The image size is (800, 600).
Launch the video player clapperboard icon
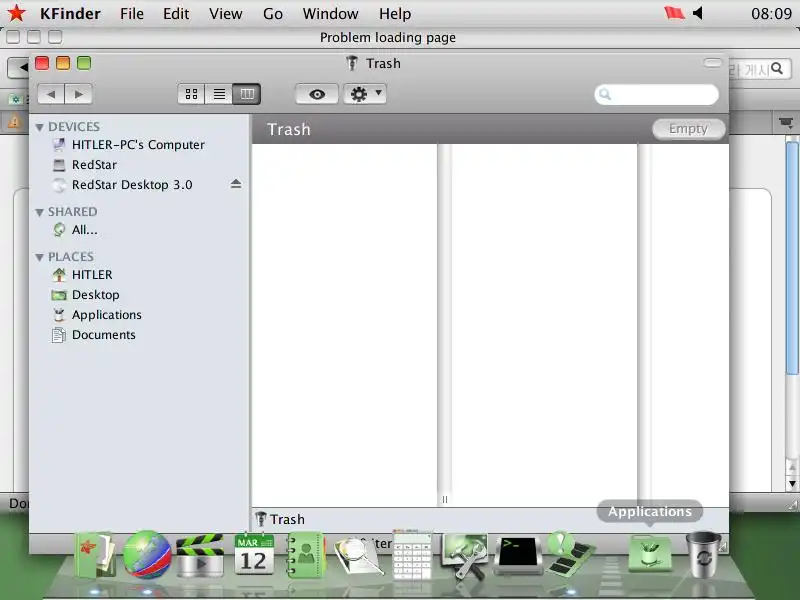click(199, 555)
